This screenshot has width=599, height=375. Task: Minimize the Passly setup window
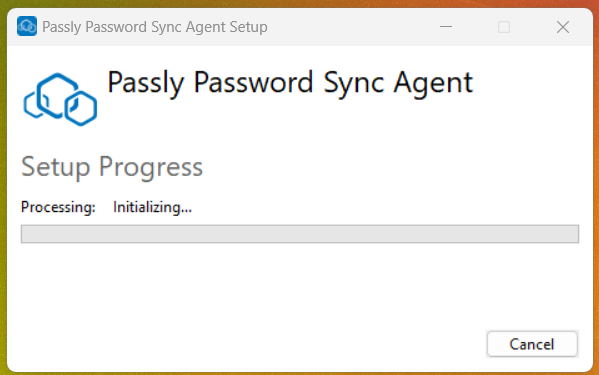point(446,27)
